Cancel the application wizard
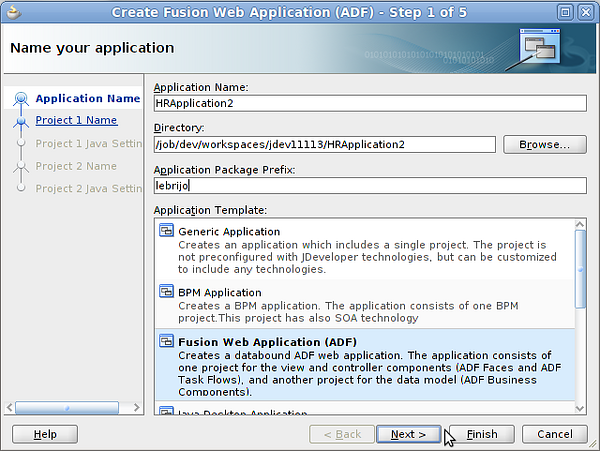This screenshot has height=451, width=600. (x=554, y=434)
